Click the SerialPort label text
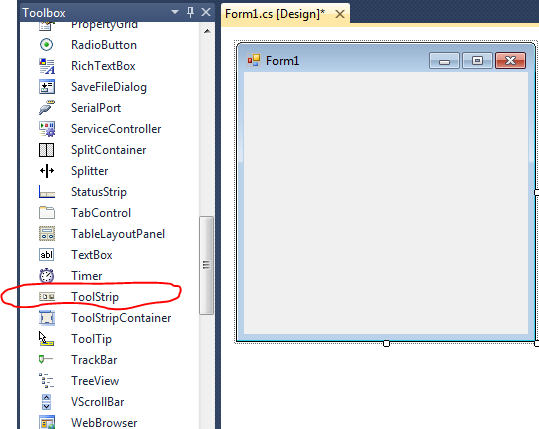Screen dimensions: 539x429 point(96,108)
